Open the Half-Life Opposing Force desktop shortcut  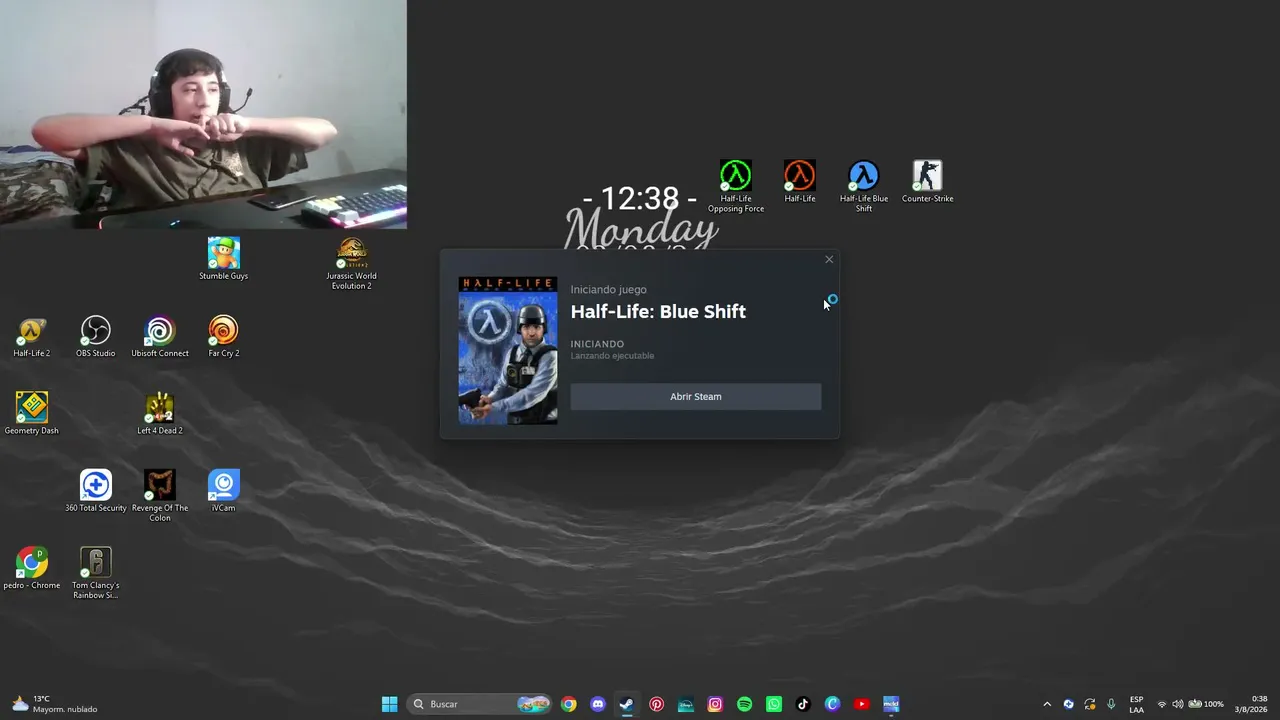pos(736,186)
